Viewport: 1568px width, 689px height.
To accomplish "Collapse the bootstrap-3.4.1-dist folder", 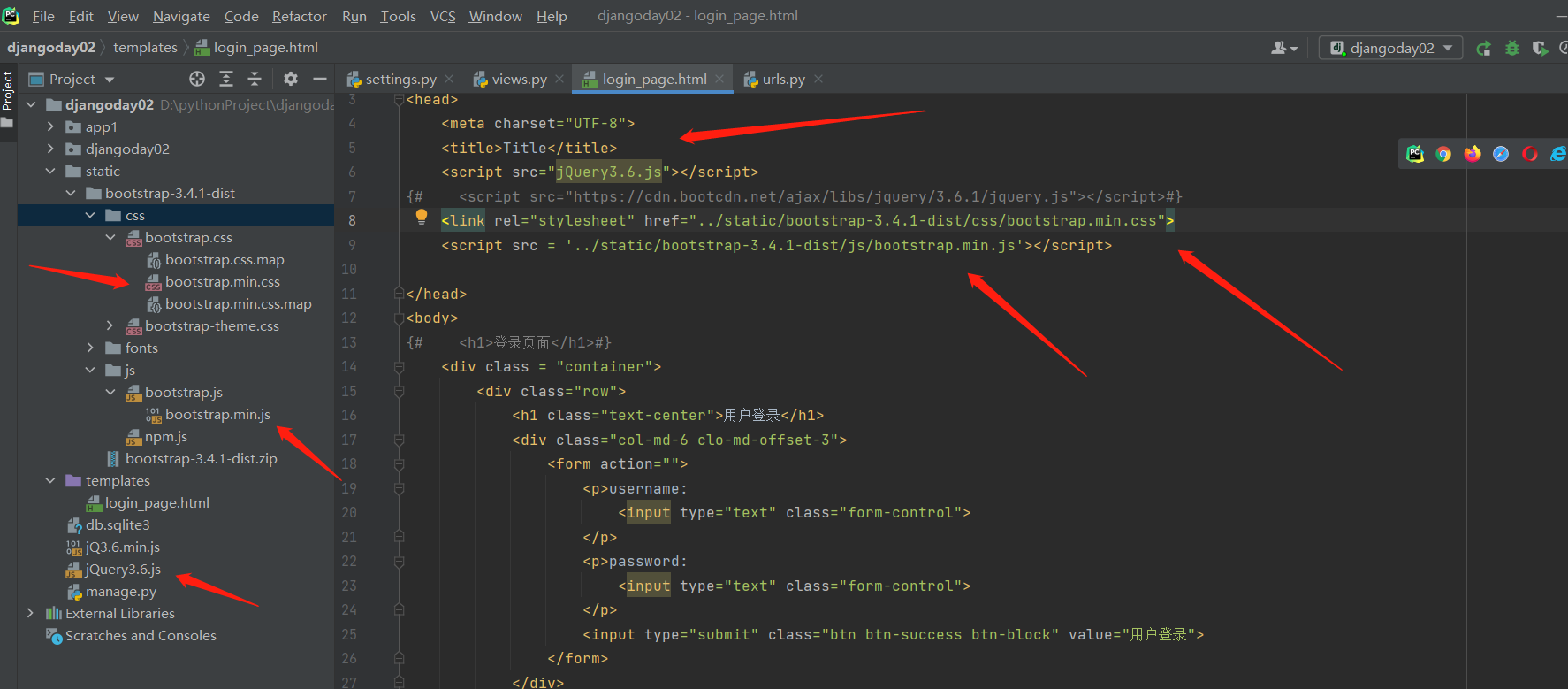I will pos(72,193).
